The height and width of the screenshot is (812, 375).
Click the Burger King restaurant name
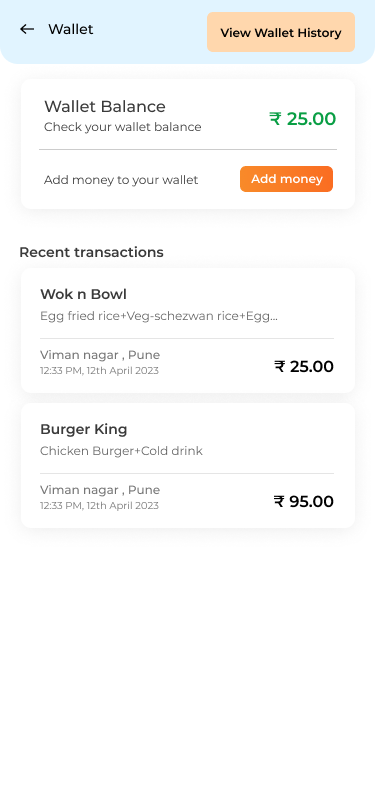click(83, 429)
